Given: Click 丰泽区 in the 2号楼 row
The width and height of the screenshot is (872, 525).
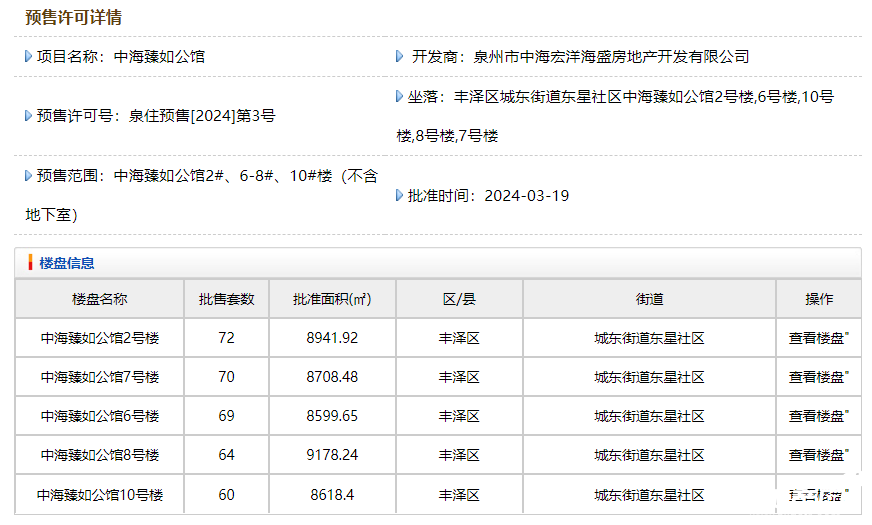Looking at the screenshot, I should tap(459, 338).
